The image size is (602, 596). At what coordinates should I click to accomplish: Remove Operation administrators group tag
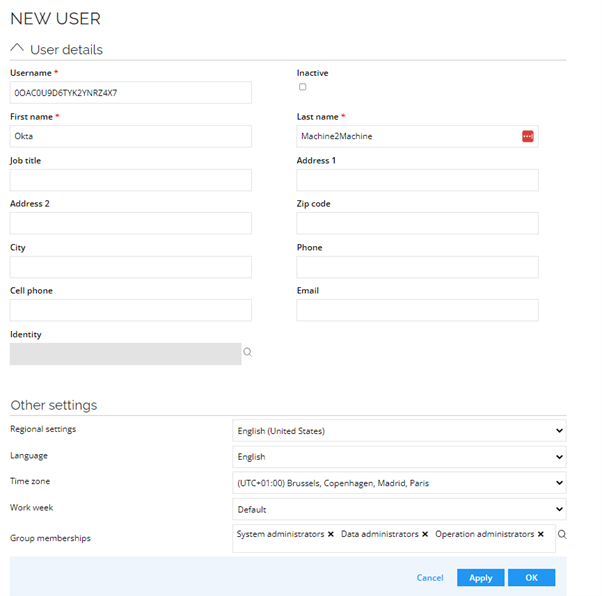[541, 534]
